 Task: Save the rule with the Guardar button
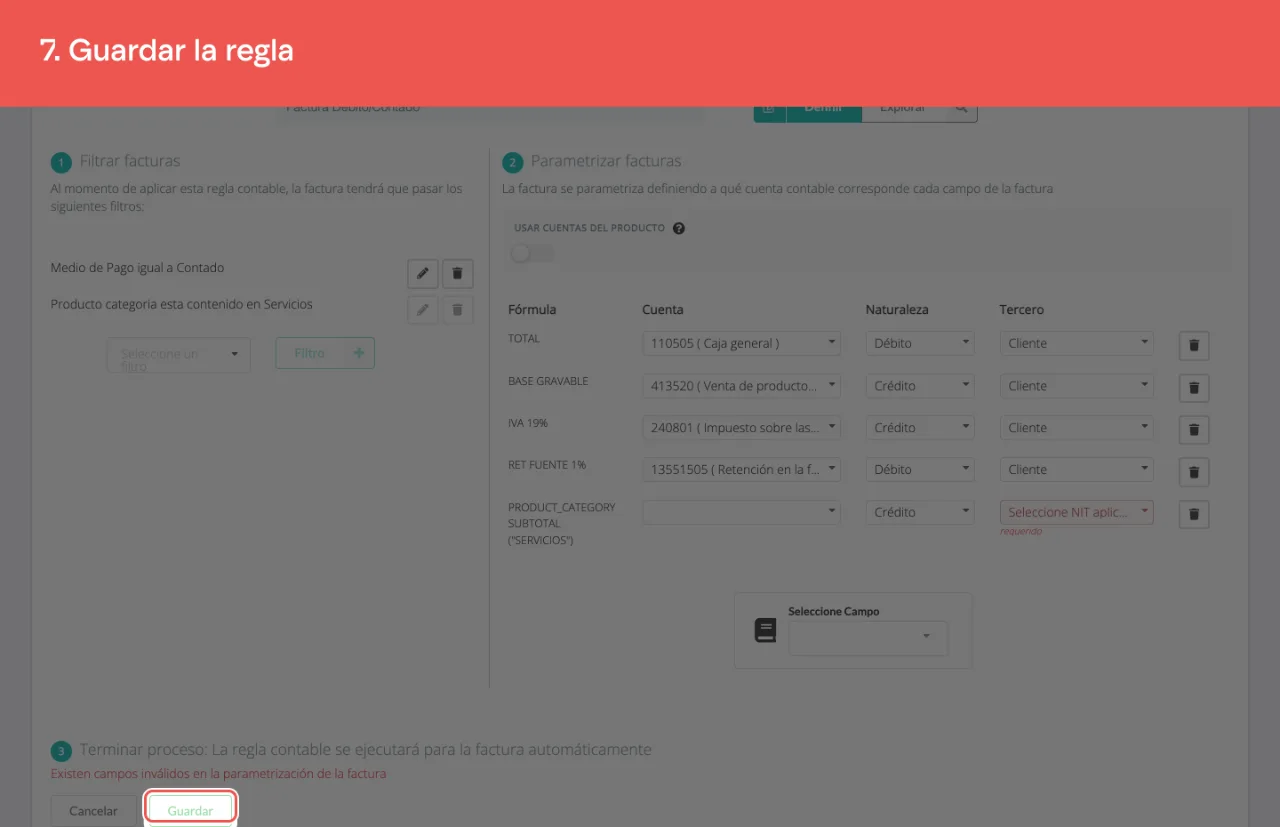coord(190,811)
